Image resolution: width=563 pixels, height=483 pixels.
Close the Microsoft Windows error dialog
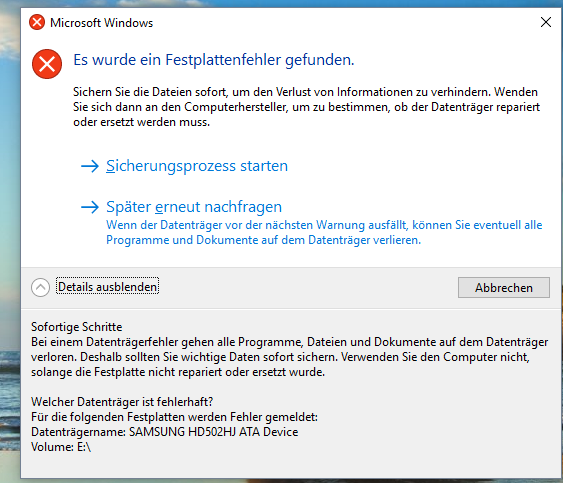pos(546,22)
